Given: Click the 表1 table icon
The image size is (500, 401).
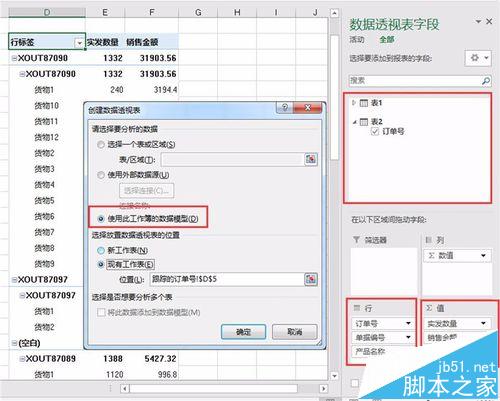Looking at the screenshot, I should point(364,103).
